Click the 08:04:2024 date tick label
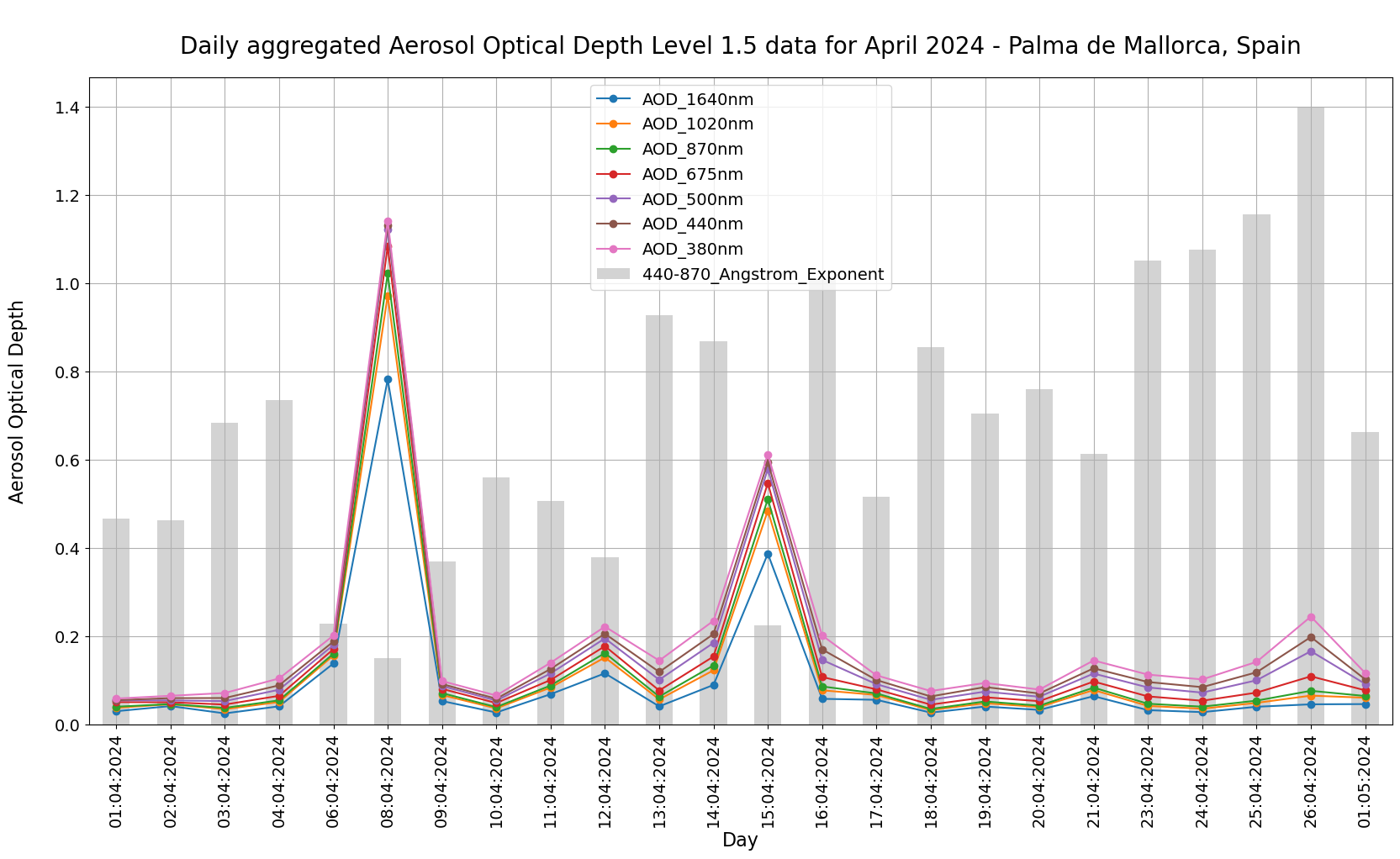This screenshot has height=859, width=1400. coord(388,782)
